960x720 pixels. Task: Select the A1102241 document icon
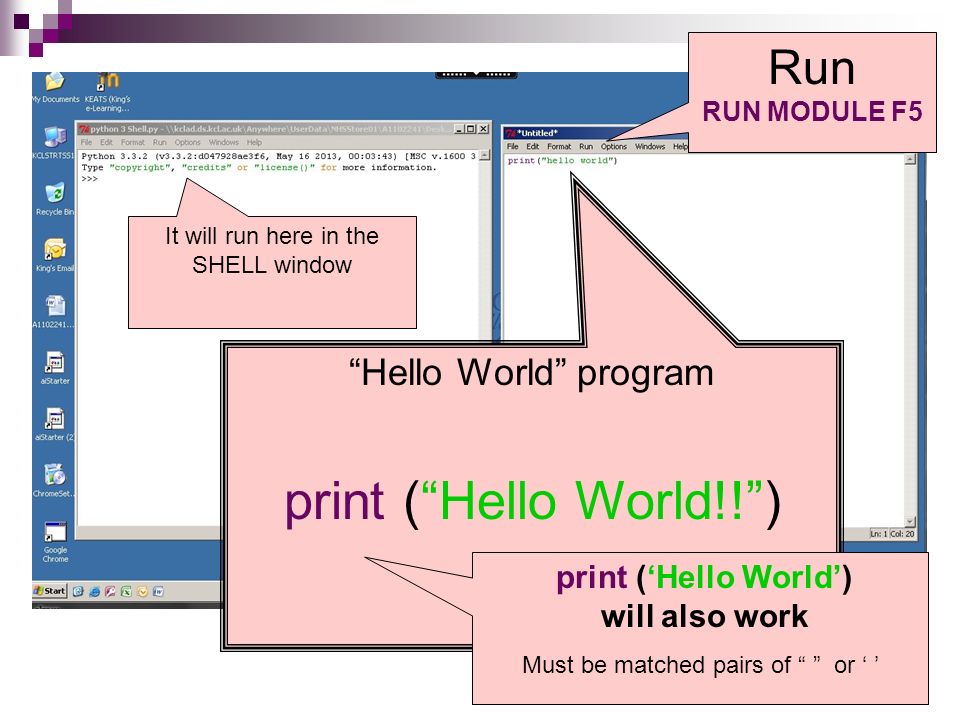[54, 311]
